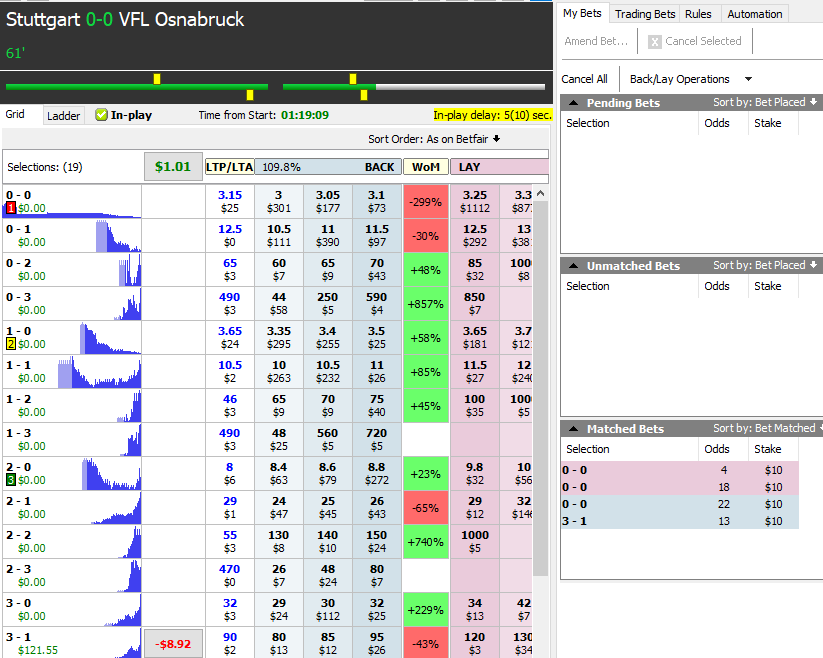Select the My Bets tab
The width and height of the screenshot is (823, 658).
(582, 13)
